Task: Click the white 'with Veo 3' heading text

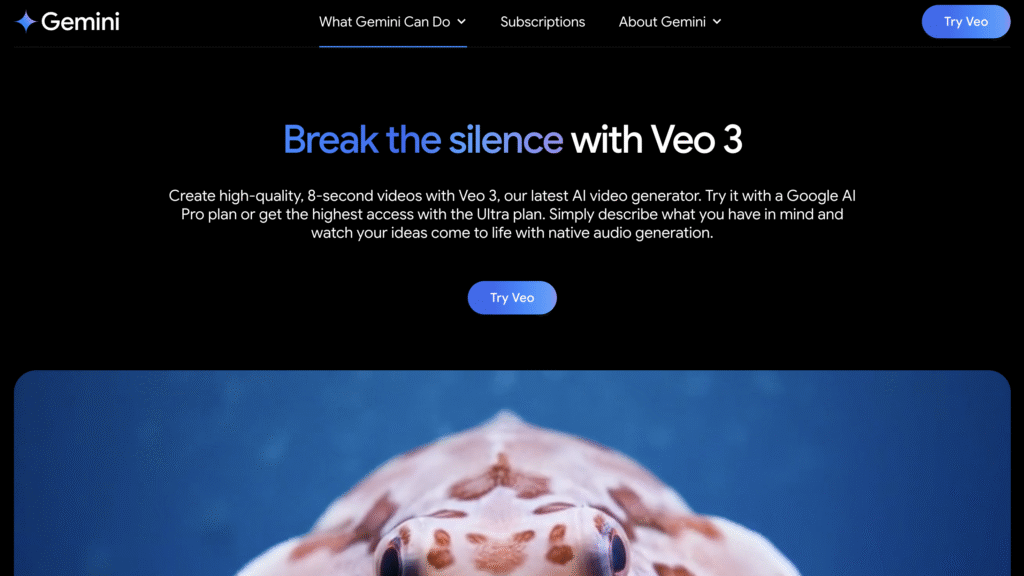Action: [656, 139]
